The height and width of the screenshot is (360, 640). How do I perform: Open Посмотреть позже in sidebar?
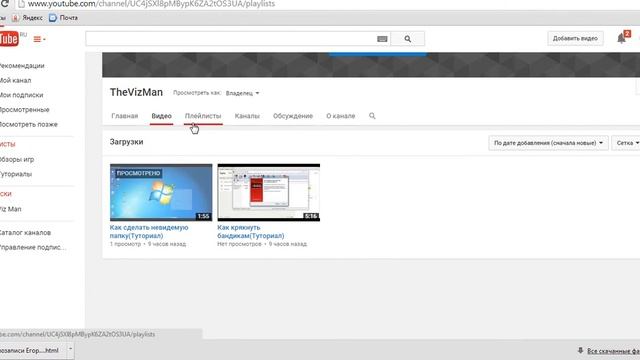click(29, 124)
